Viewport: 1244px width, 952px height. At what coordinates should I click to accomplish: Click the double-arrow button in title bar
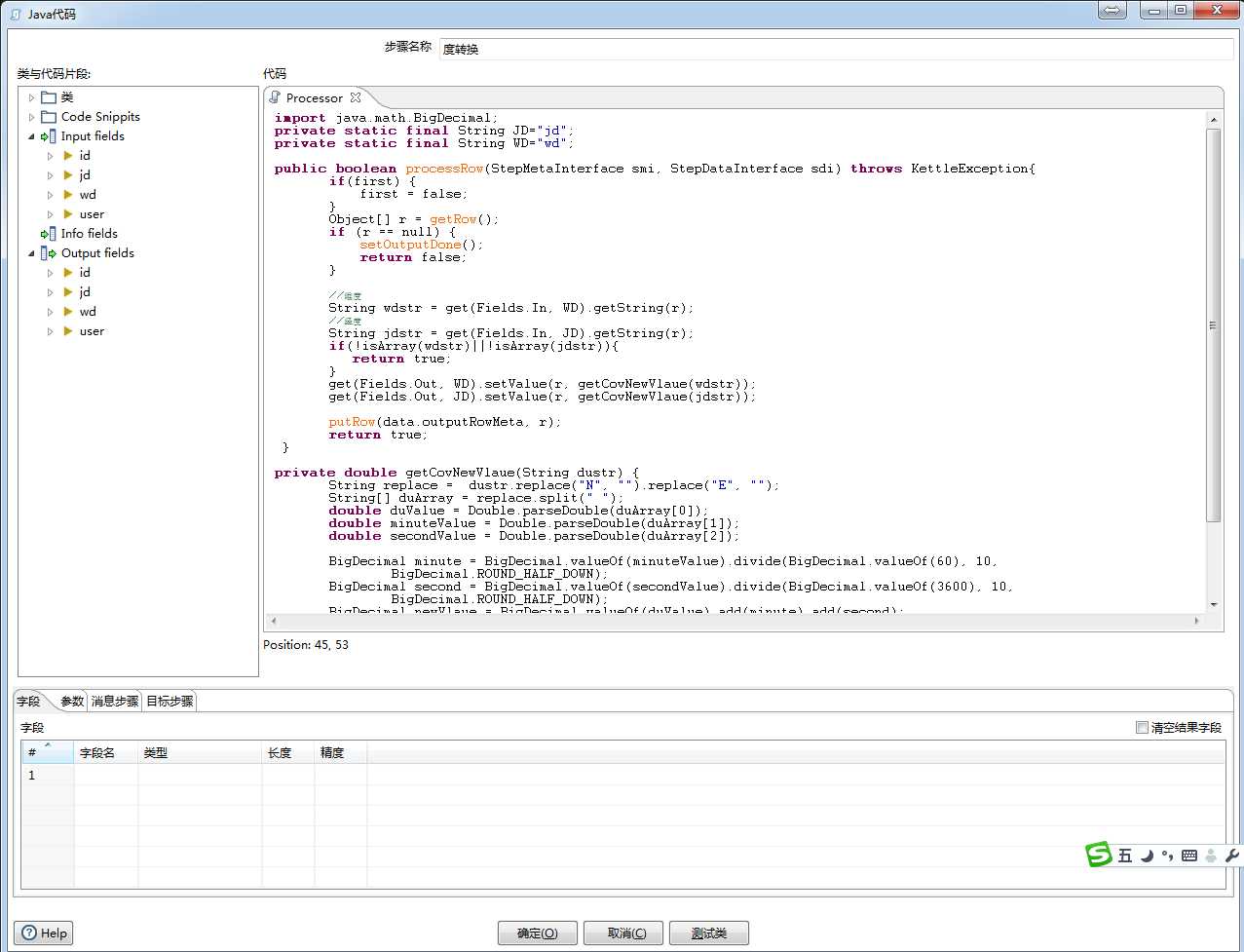[x=1112, y=11]
